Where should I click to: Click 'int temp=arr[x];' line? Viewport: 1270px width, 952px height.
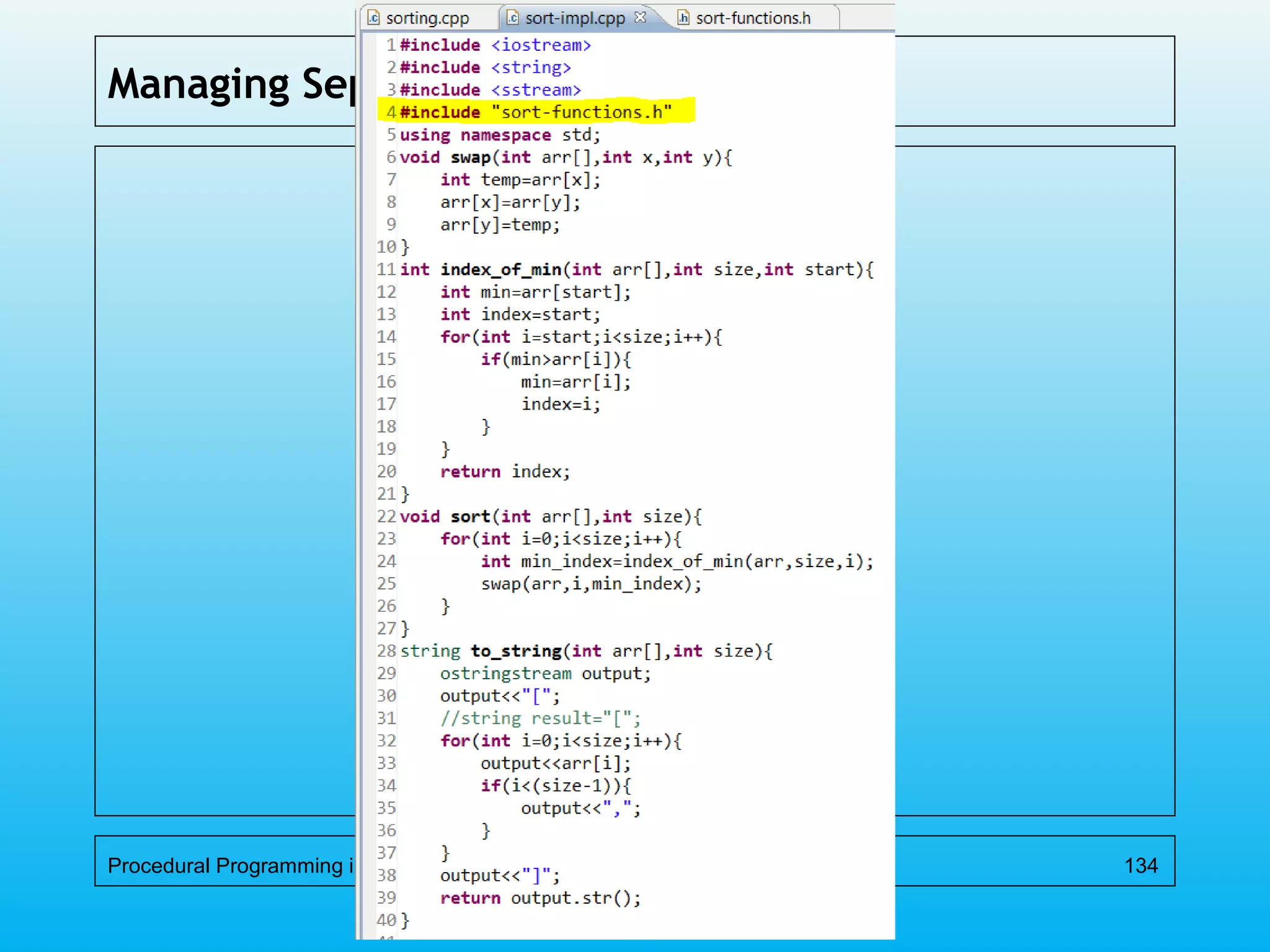coord(521,180)
